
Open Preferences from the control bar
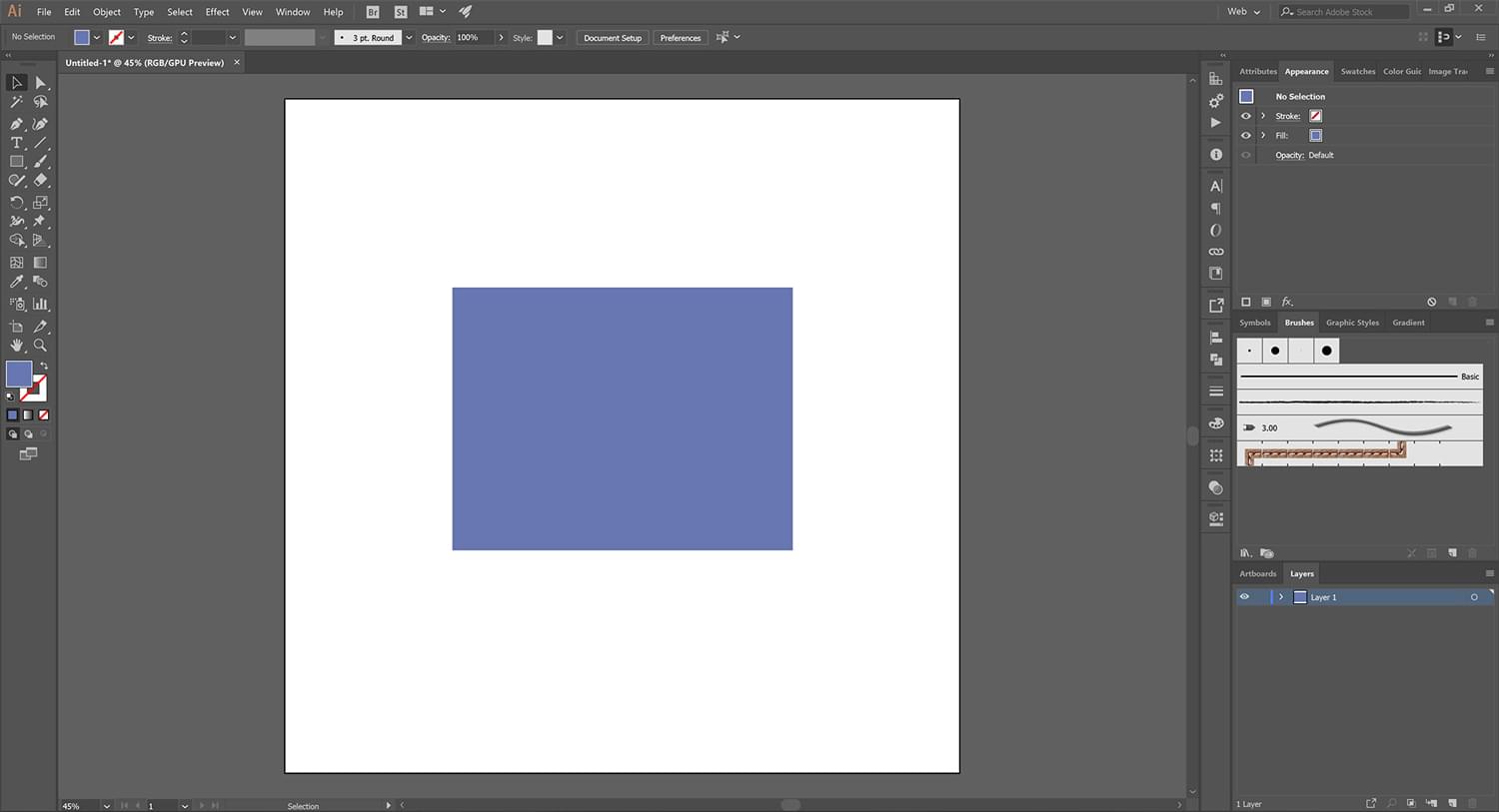(x=680, y=38)
